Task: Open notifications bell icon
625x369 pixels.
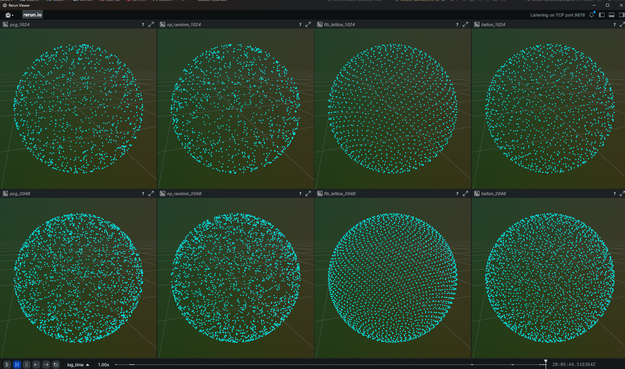Action: (592, 15)
